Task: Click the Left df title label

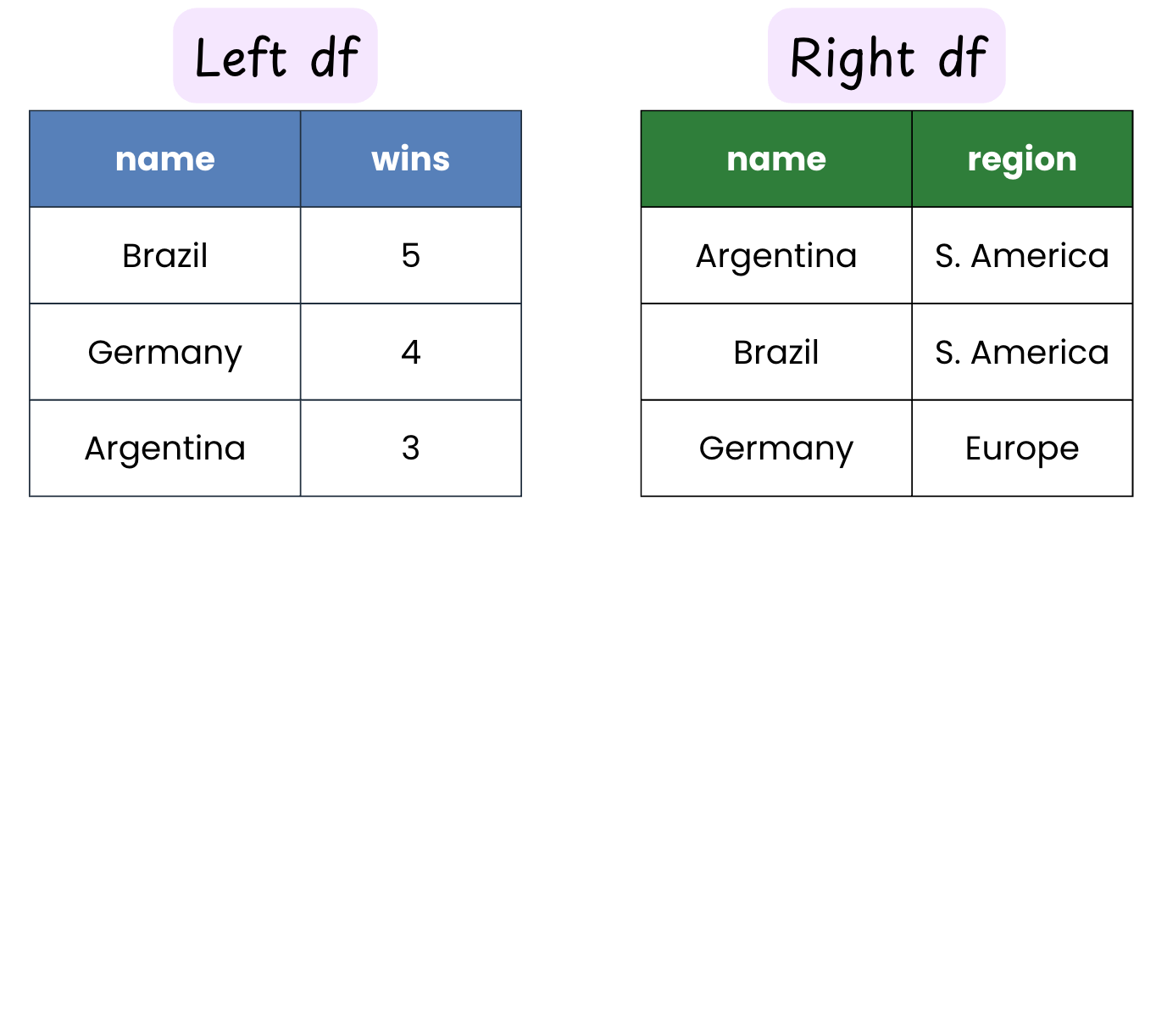Action: pos(275,57)
